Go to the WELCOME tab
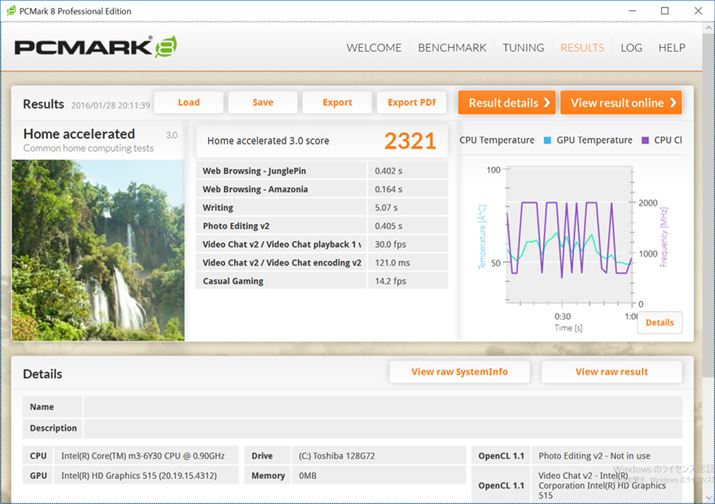The height and width of the screenshot is (504, 715). pos(374,48)
